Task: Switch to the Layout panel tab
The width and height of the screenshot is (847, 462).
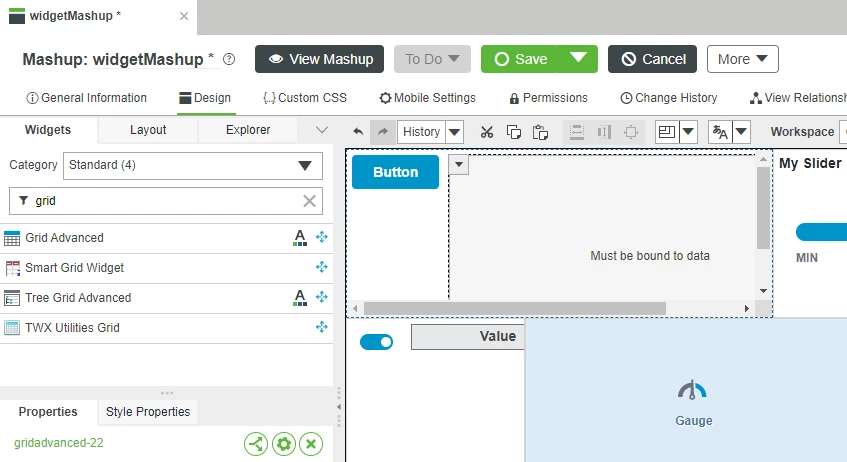Action: [148, 130]
